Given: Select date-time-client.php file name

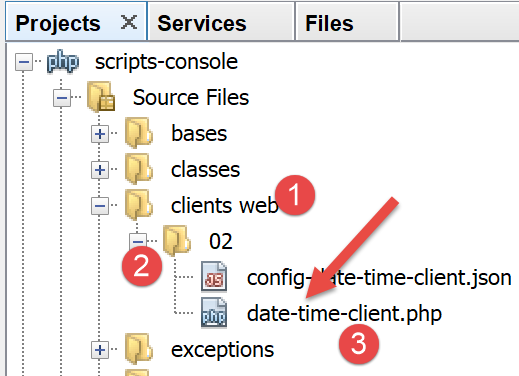Looking at the screenshot, I should [x=344, y=314].
